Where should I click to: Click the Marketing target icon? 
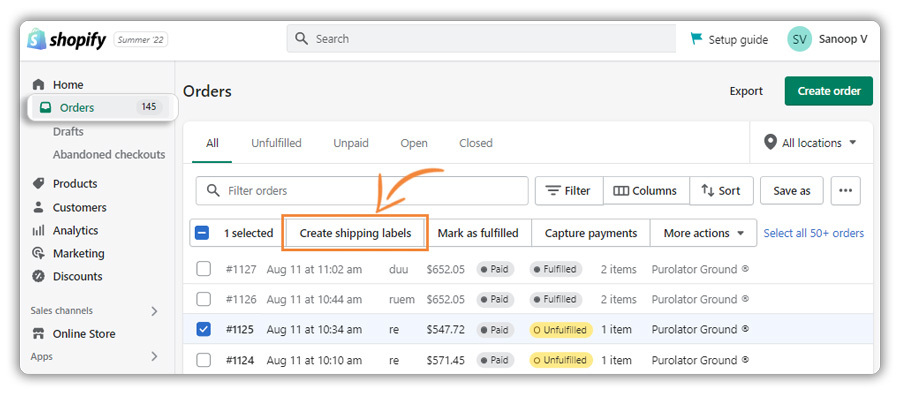tap(38, 253)
